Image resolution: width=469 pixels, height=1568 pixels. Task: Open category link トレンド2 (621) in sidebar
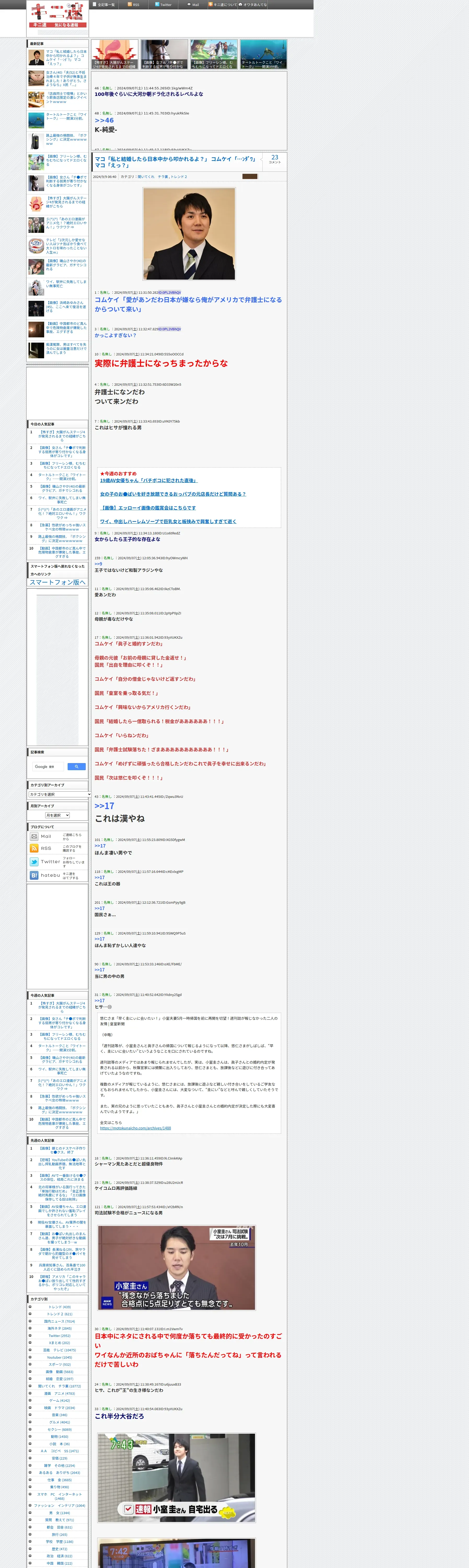[x=60, y=1314]
